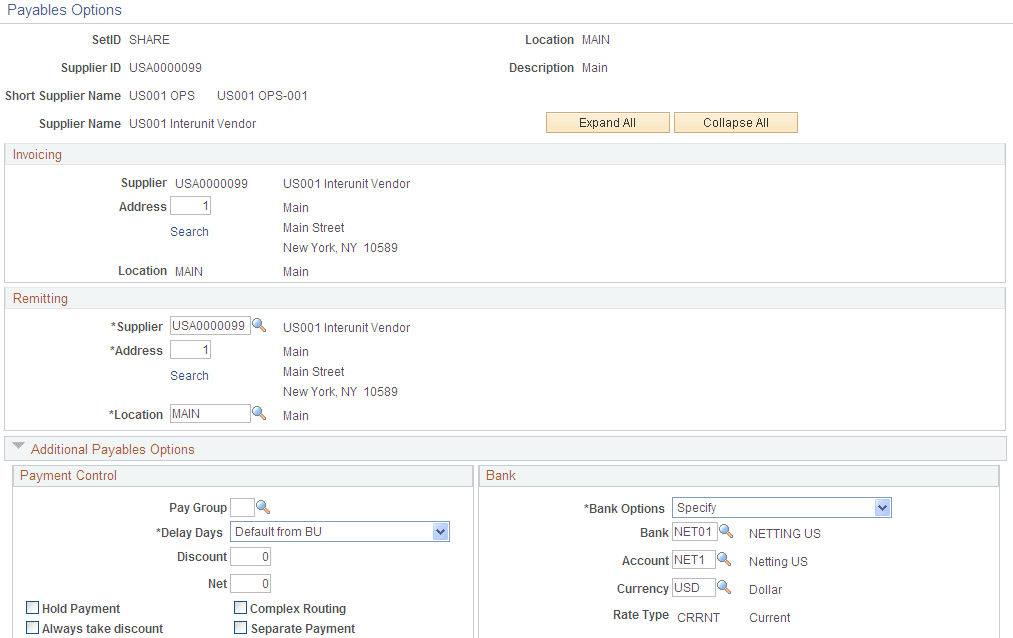Enable Complex Routing
The width and height of the screenshot is (1013, 638).
point(240,607)
